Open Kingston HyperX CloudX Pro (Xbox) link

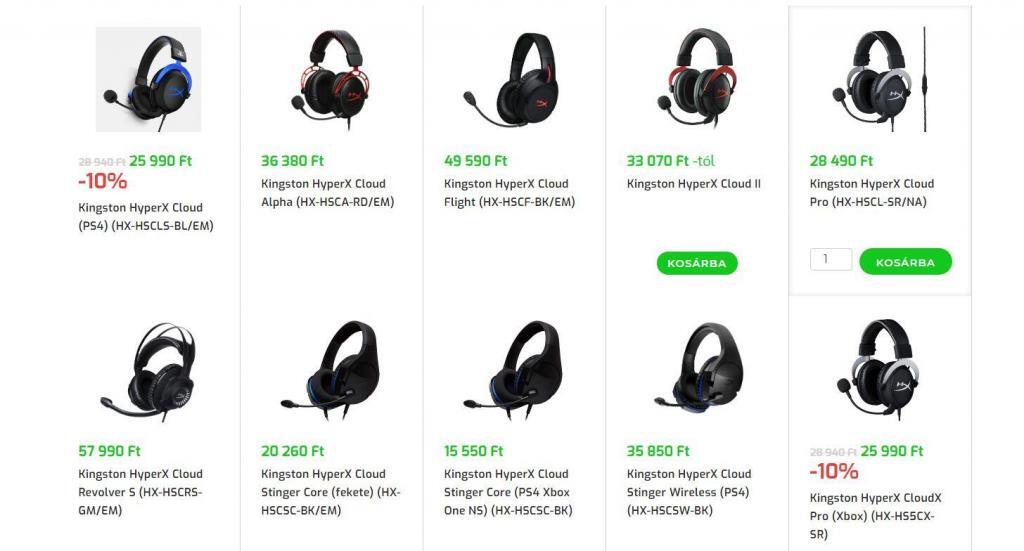[x=875, y=516]
